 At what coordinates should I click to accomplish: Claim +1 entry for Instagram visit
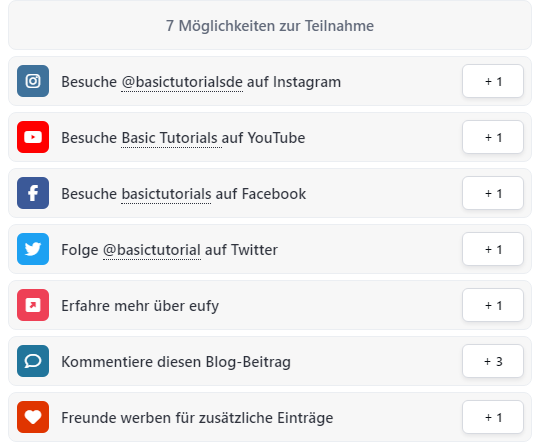pos(493,81)
